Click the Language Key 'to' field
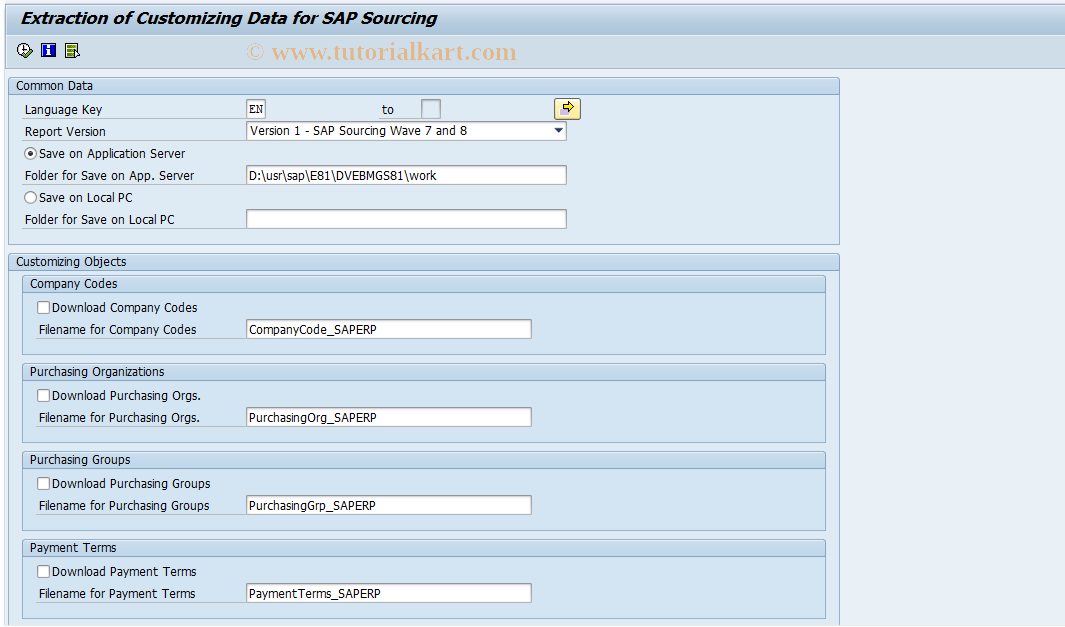This screenshot has width=1065, height=627. 431,109
